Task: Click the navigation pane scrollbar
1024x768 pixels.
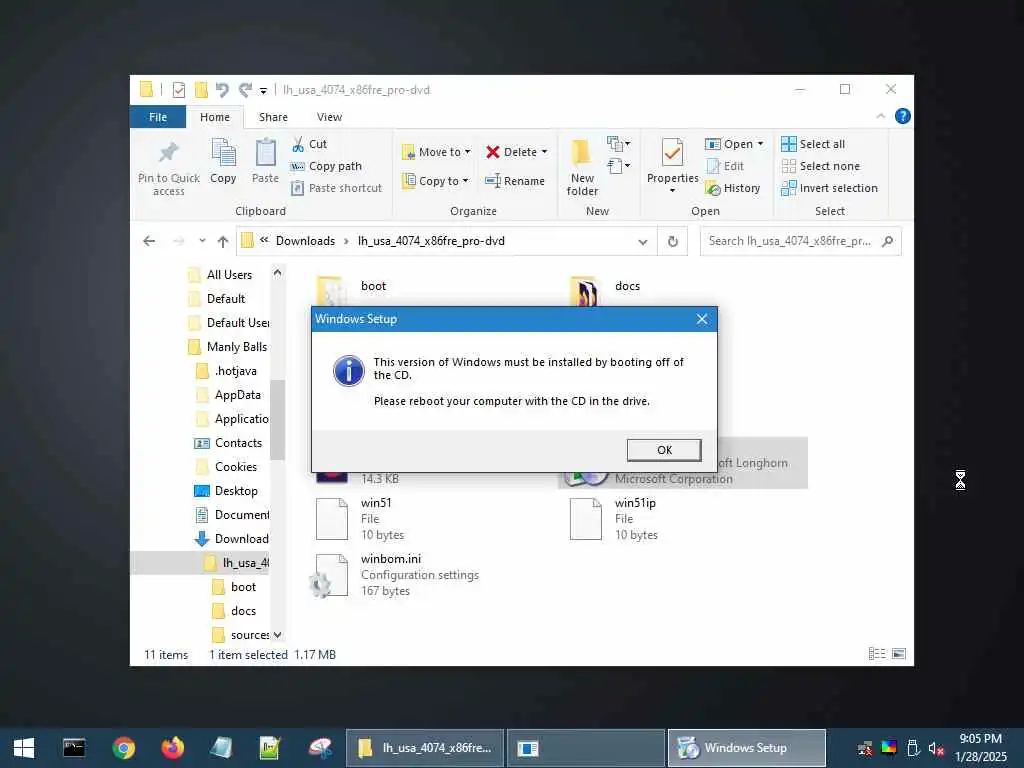Action: [278, 419]
